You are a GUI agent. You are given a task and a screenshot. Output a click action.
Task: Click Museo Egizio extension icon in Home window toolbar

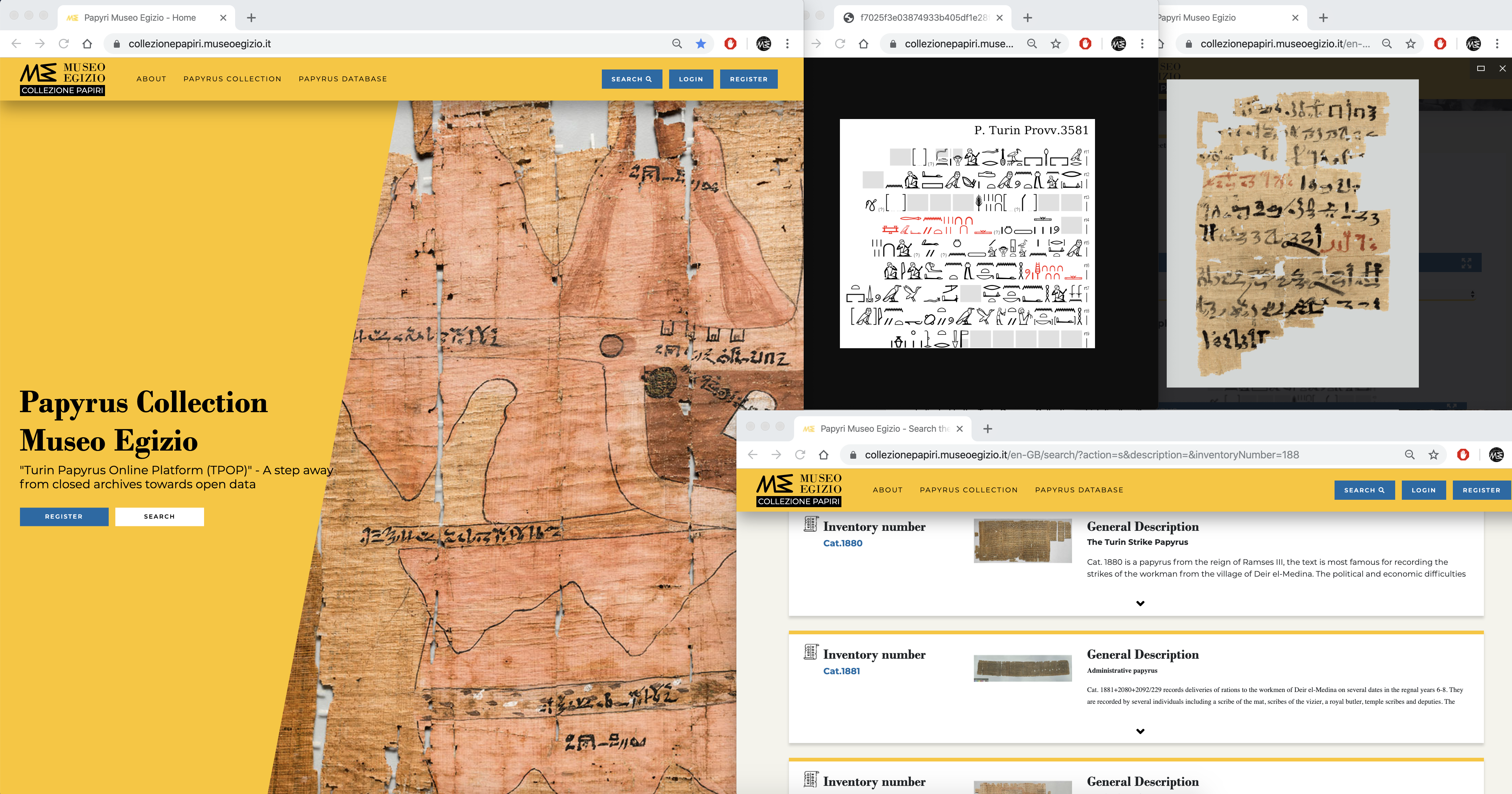[x=764, y=43]
